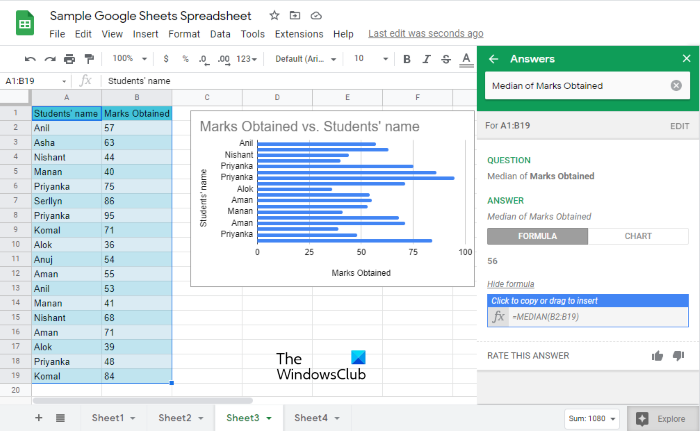Open the name box A1:B19 dropdown

(64, 81)
